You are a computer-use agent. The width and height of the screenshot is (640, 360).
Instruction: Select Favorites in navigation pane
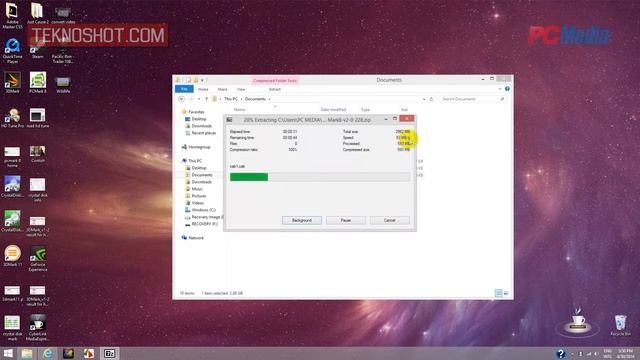coord(196,112)
